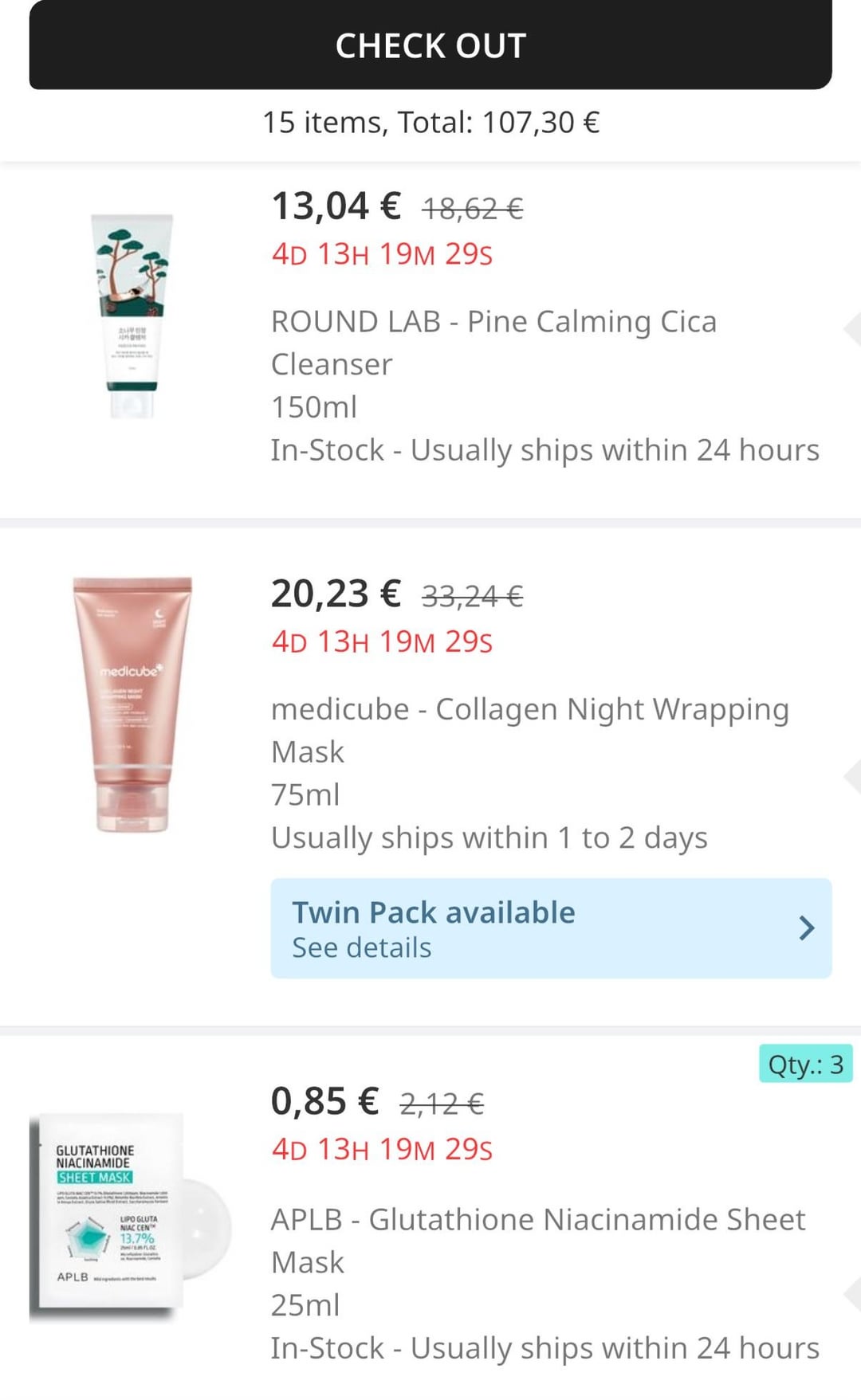
Task: Select medicube Collagen Night Wrapping Mask title
Action: [x=529, y=730]
